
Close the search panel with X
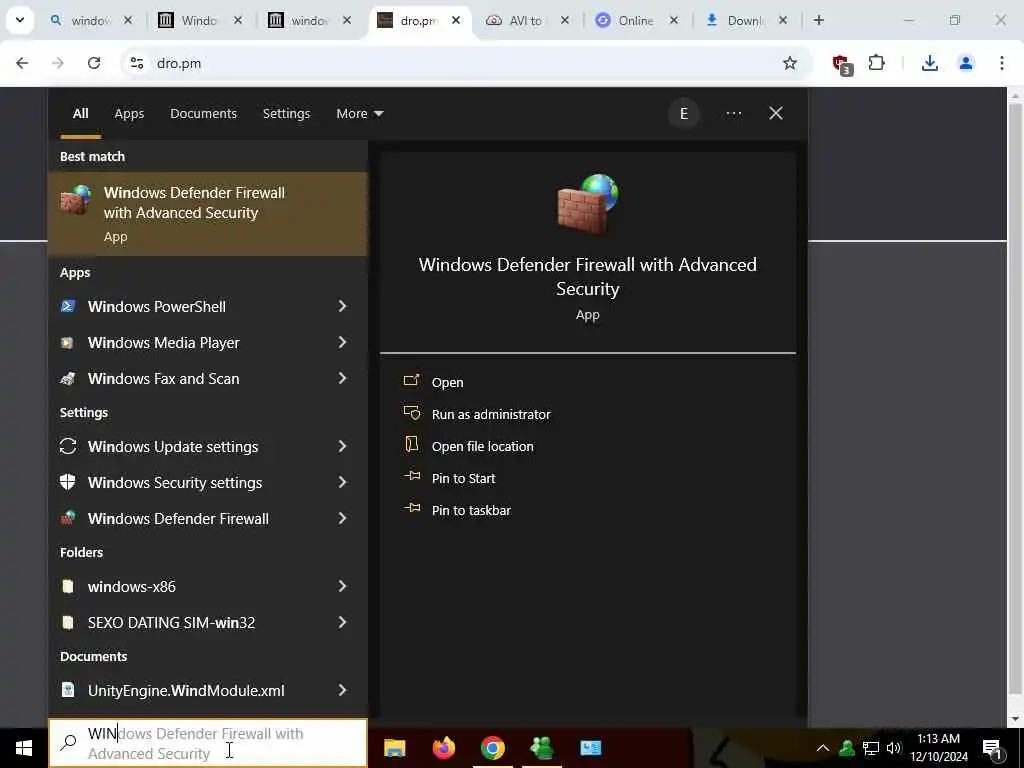[x=776, y=114]
